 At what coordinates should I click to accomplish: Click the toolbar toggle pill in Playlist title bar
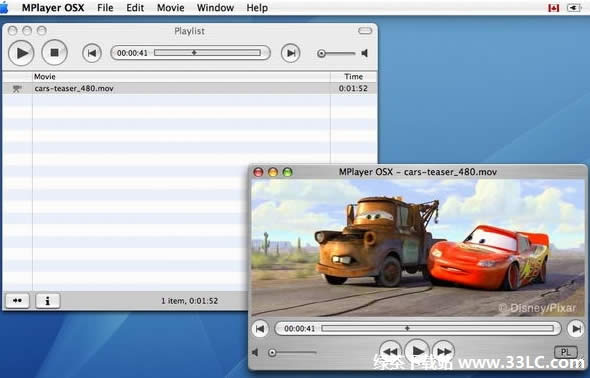point(365,31)
